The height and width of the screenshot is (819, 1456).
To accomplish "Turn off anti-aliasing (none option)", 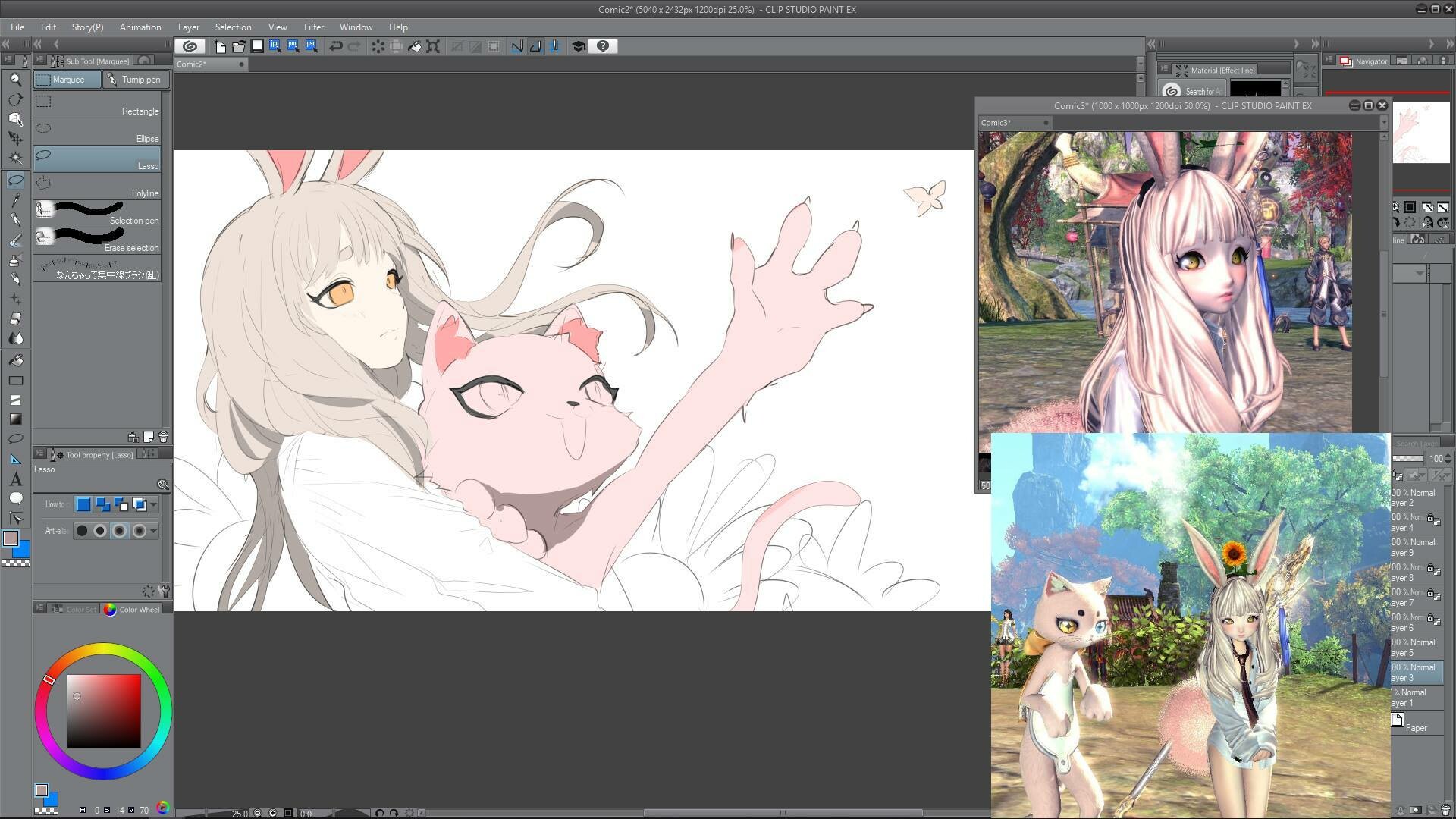I will coord(82,531).
